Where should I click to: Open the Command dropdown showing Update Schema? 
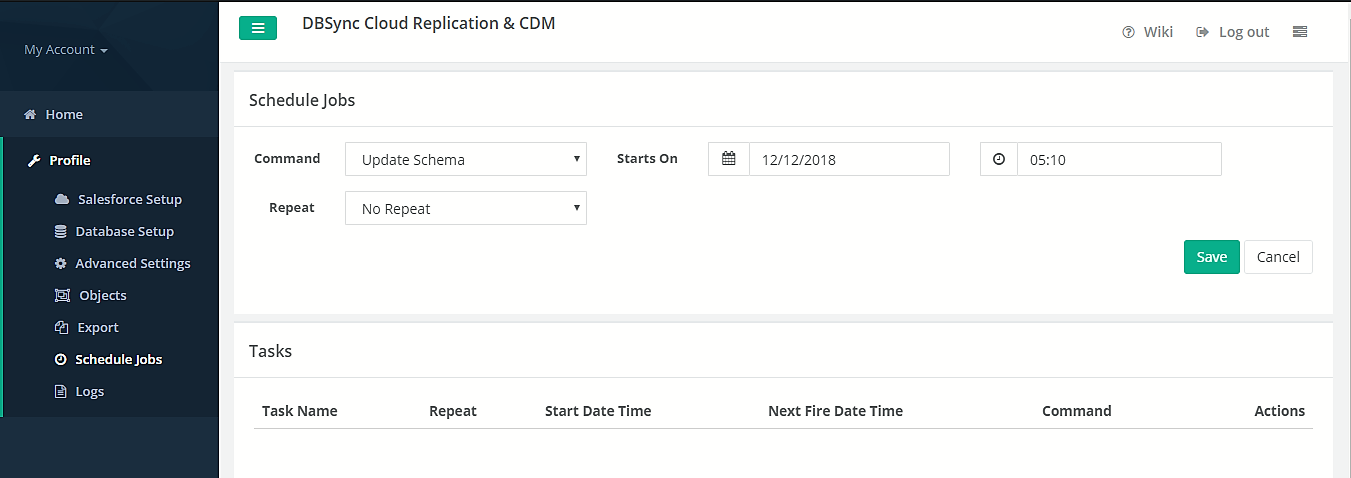point(466,159)
